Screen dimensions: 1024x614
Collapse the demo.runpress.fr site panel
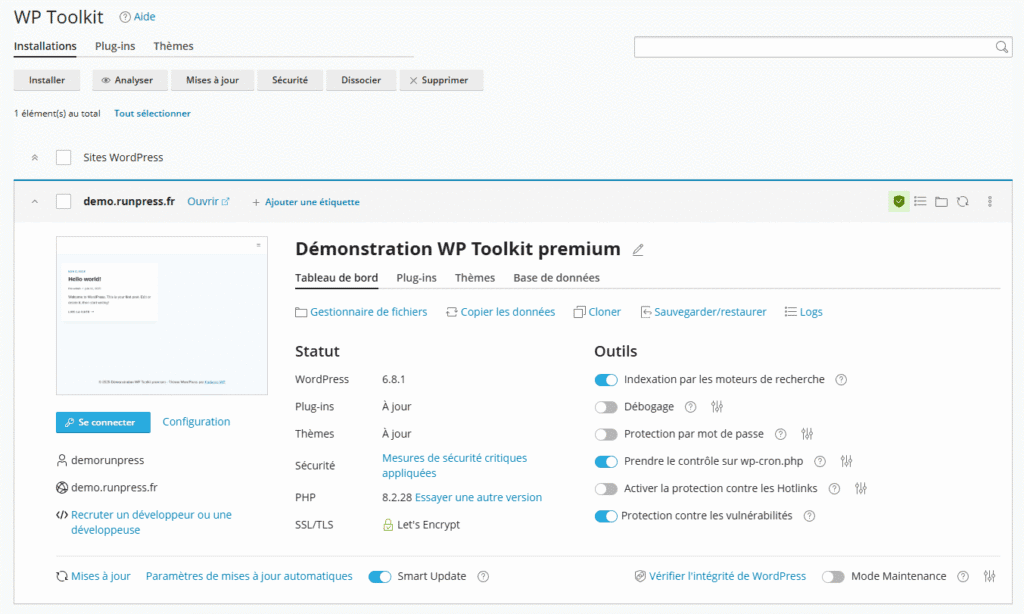click(35, 202)
